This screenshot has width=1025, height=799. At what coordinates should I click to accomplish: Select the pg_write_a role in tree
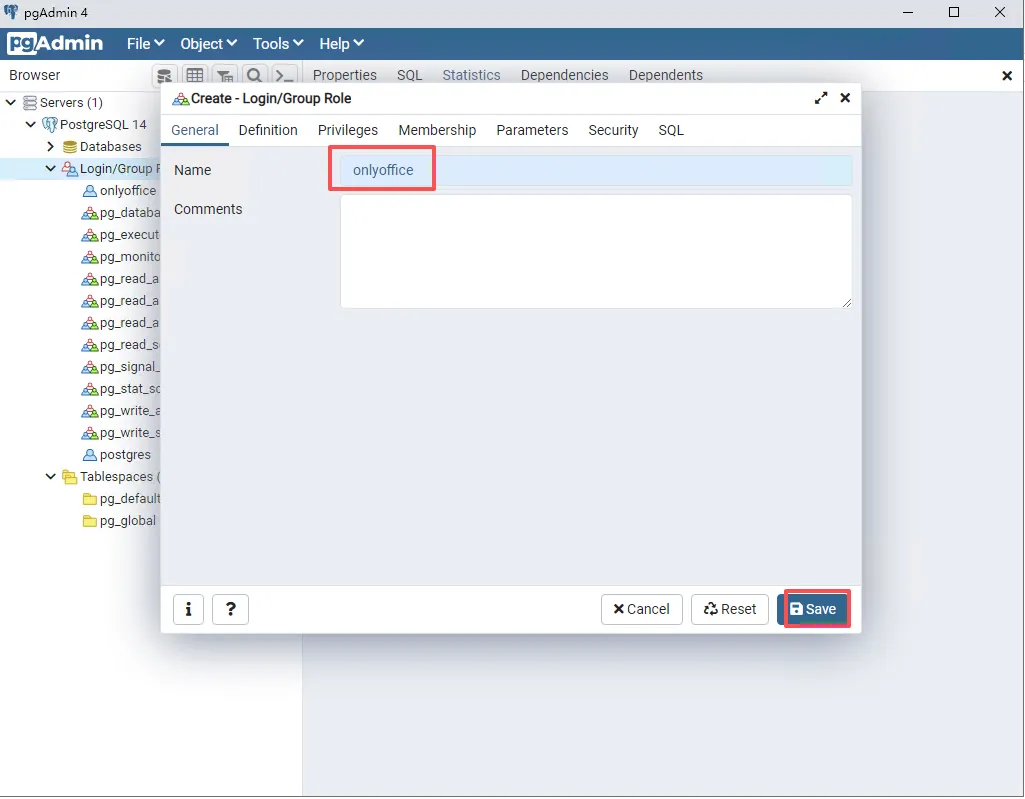pyautogui.click(x=129, y=411)
